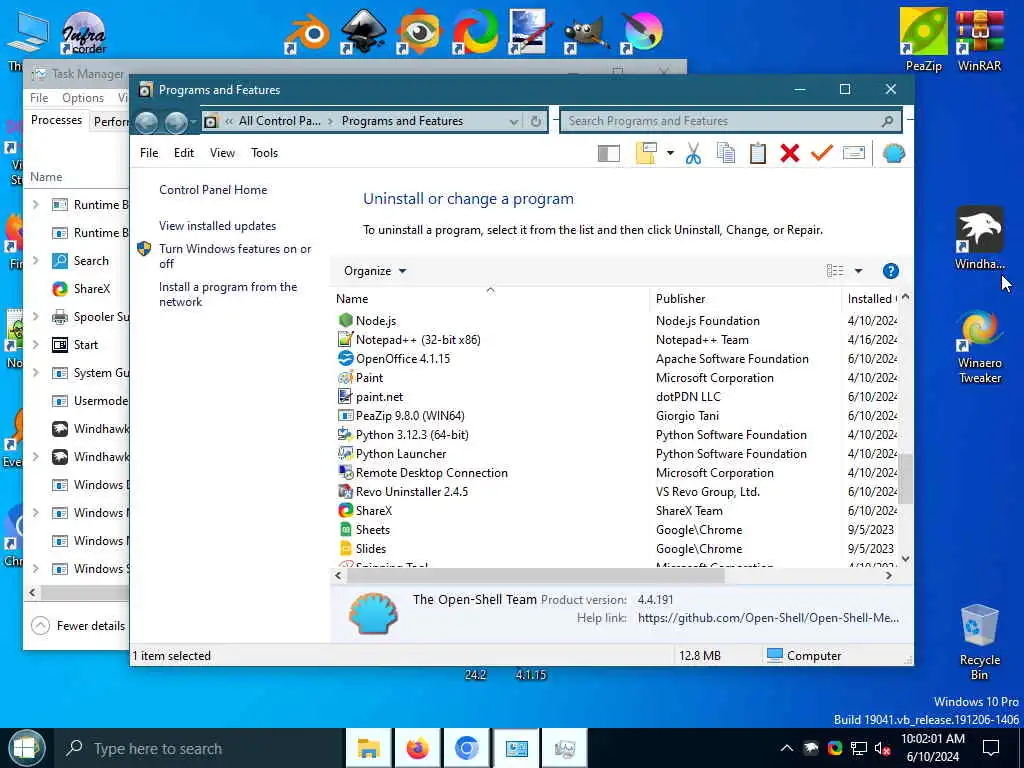Image resolution: width=1024 pixels, height=768 pixels.
Task: Toggle the navigation pane toolbar icon
Action: pyautogui.click(x=609, y=153)
